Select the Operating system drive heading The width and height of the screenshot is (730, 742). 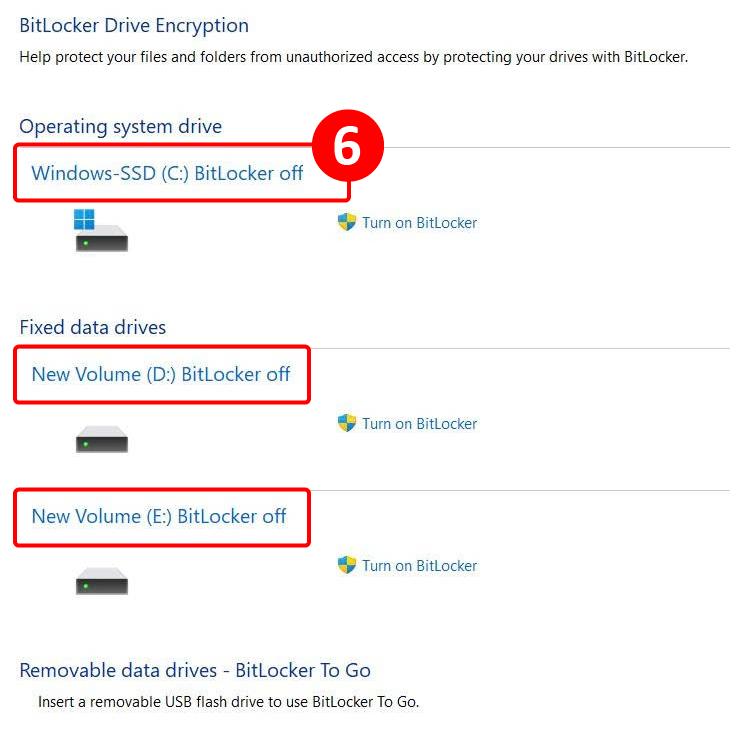(x=120, y=127)
